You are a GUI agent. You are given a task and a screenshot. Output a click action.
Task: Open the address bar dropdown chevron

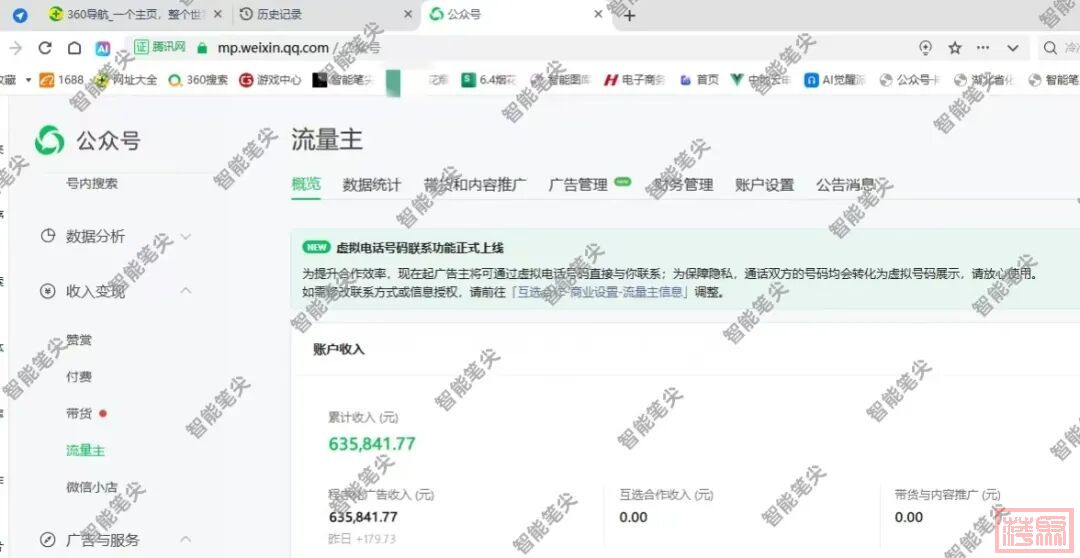pyautogui.click(x=1012, y=48)
